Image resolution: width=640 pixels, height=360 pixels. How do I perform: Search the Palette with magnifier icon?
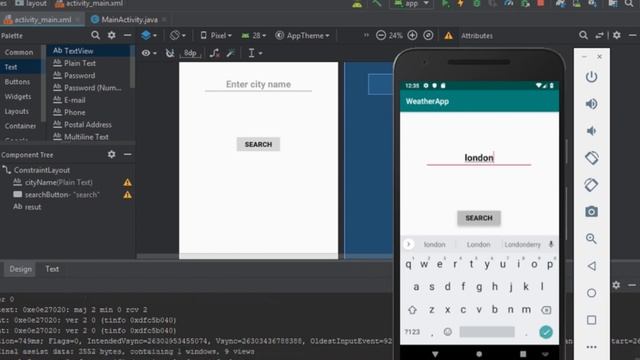(x=96, y=36)
